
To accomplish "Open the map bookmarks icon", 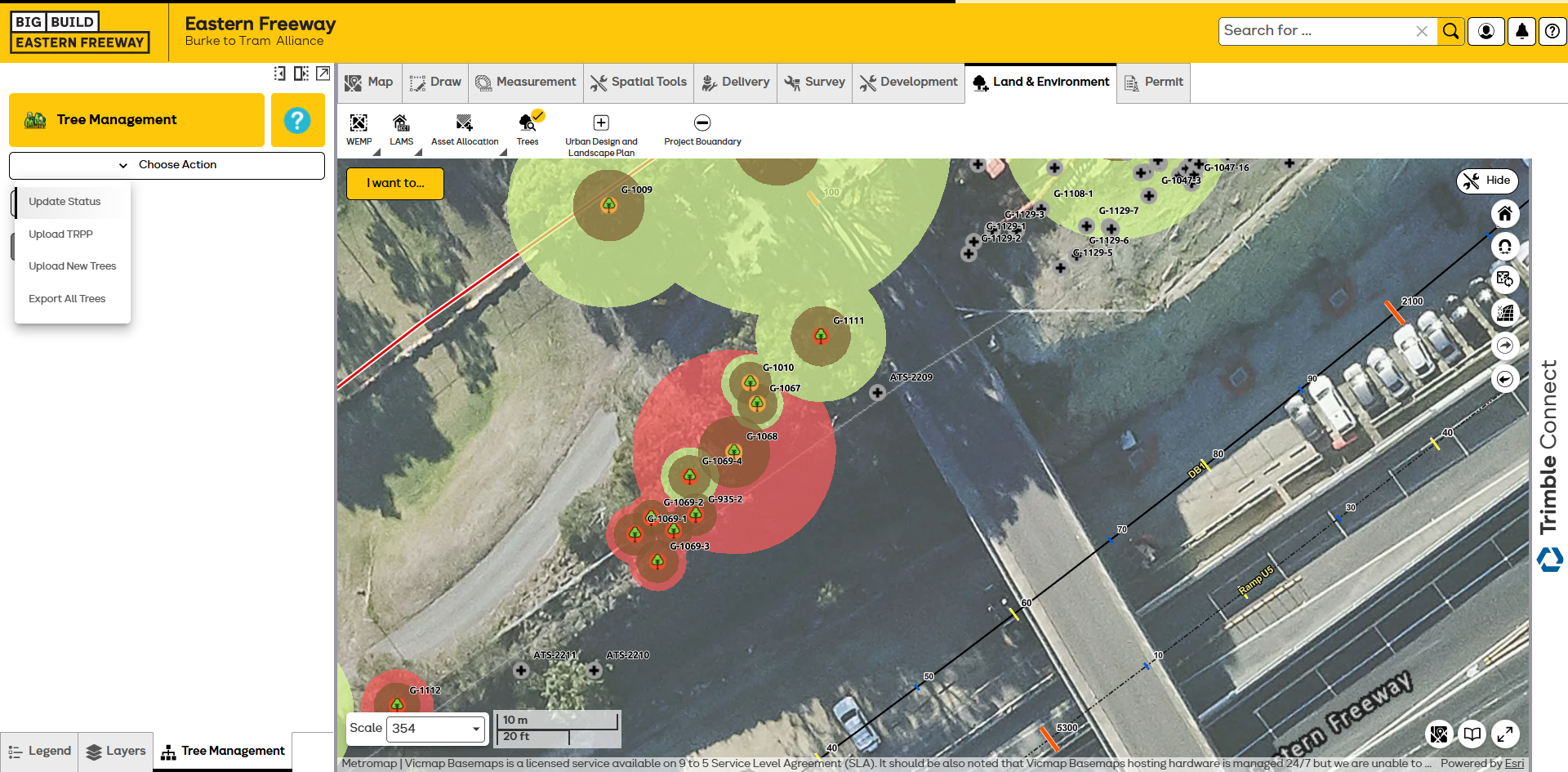I will [x=1472, y=734].
